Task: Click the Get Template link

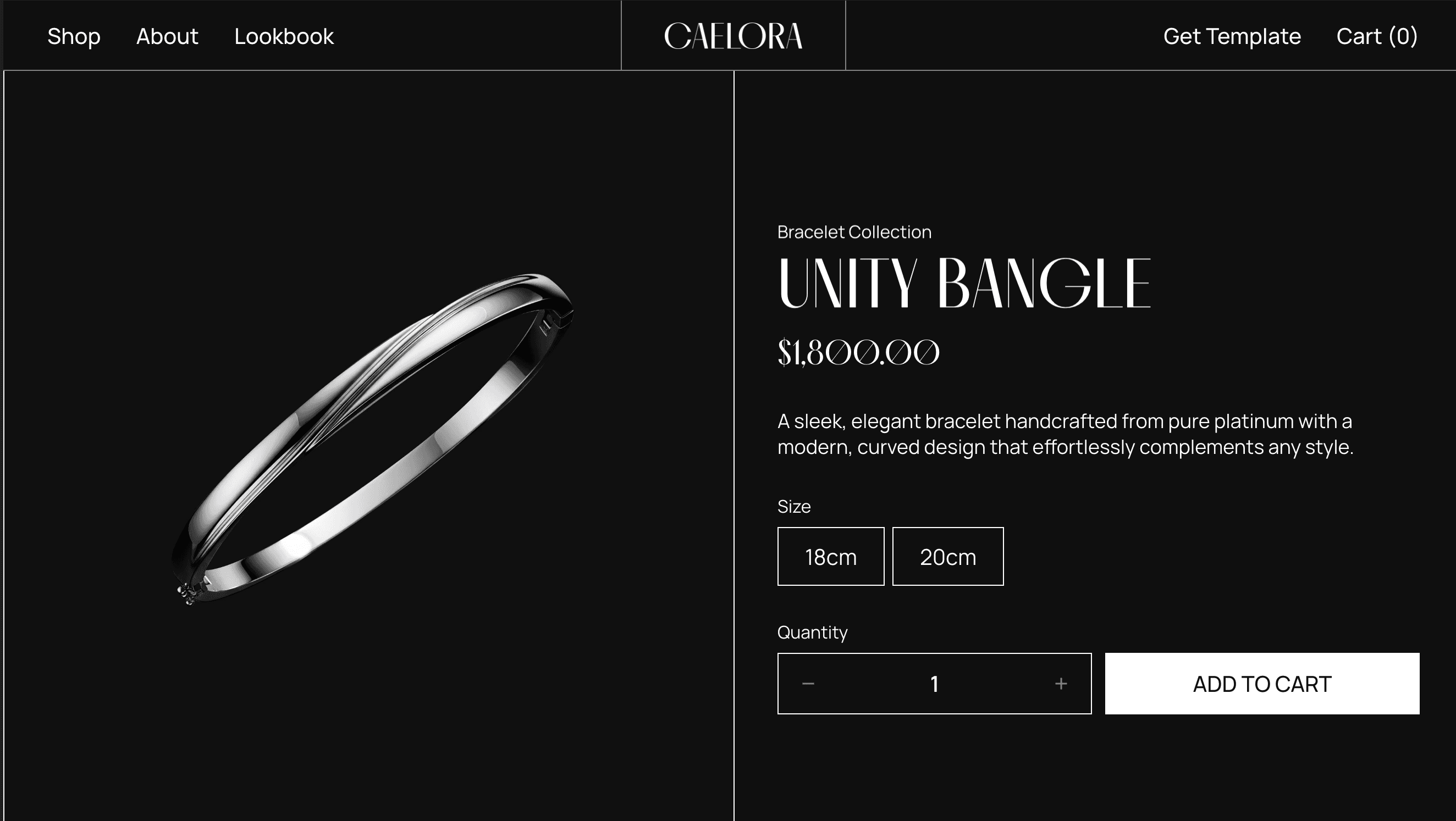Action: point(1232,36)
